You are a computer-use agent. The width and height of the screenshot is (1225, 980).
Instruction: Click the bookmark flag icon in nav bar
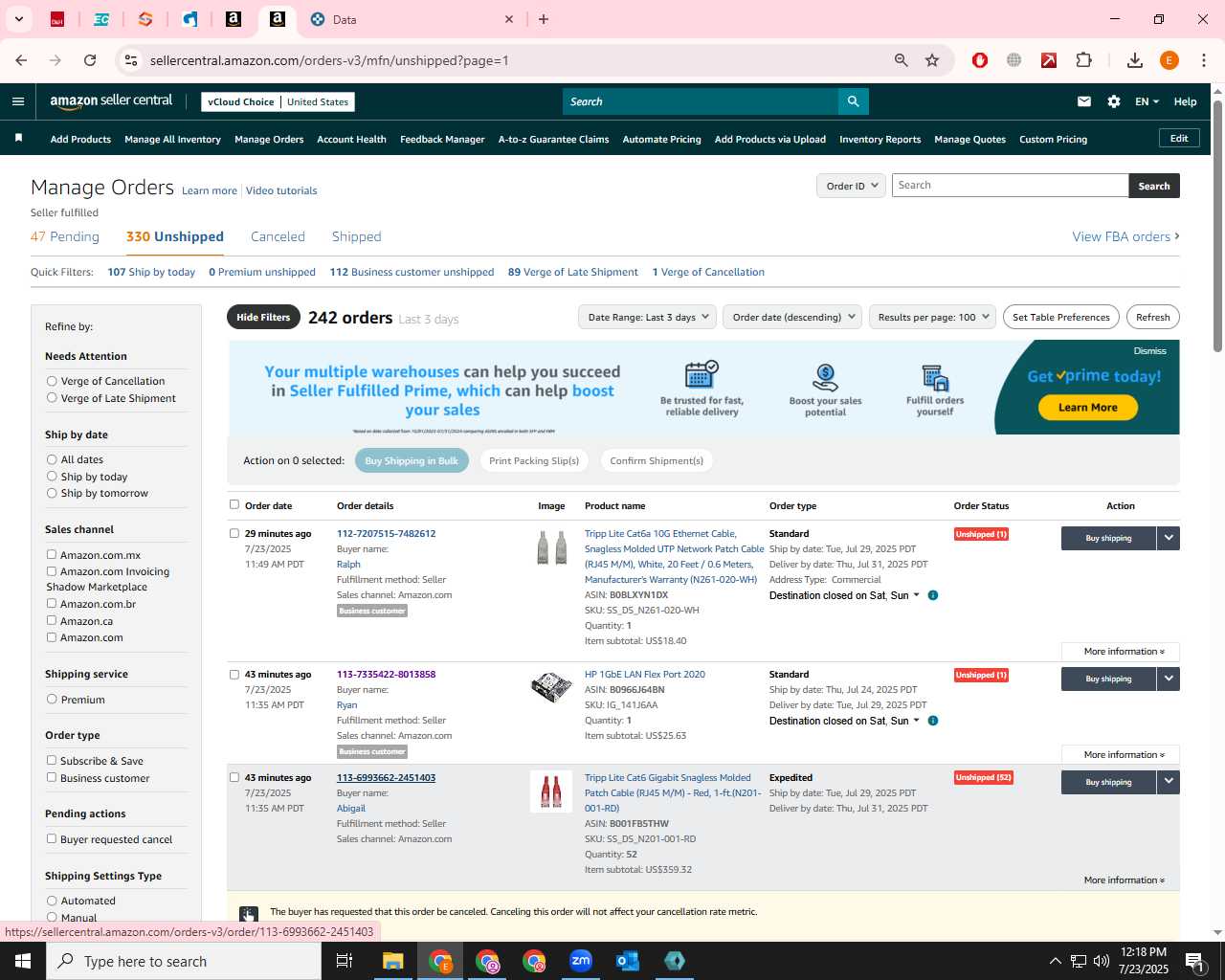[18, 139]
